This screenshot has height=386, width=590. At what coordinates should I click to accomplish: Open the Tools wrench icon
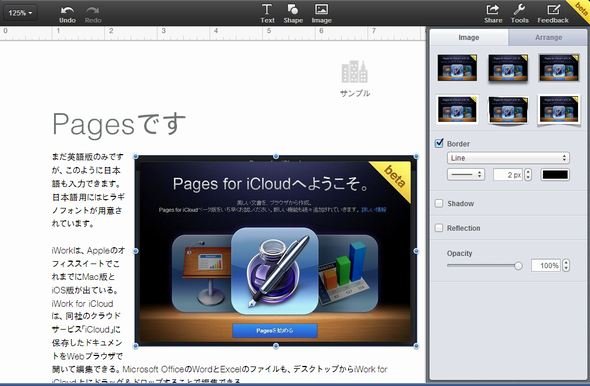[519, 9]
